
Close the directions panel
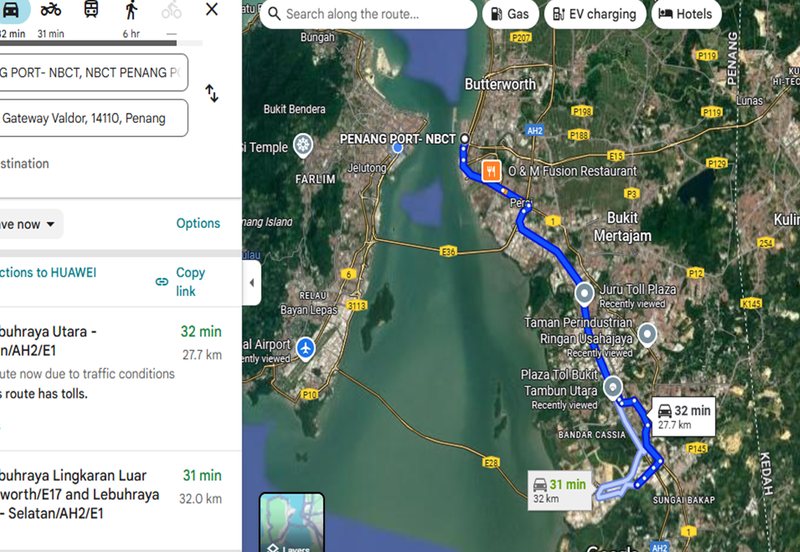pyautogui.click(x=212, y=9)
